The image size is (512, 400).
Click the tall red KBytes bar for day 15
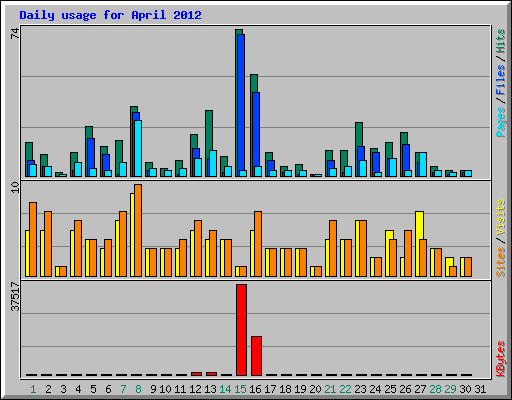241,330
